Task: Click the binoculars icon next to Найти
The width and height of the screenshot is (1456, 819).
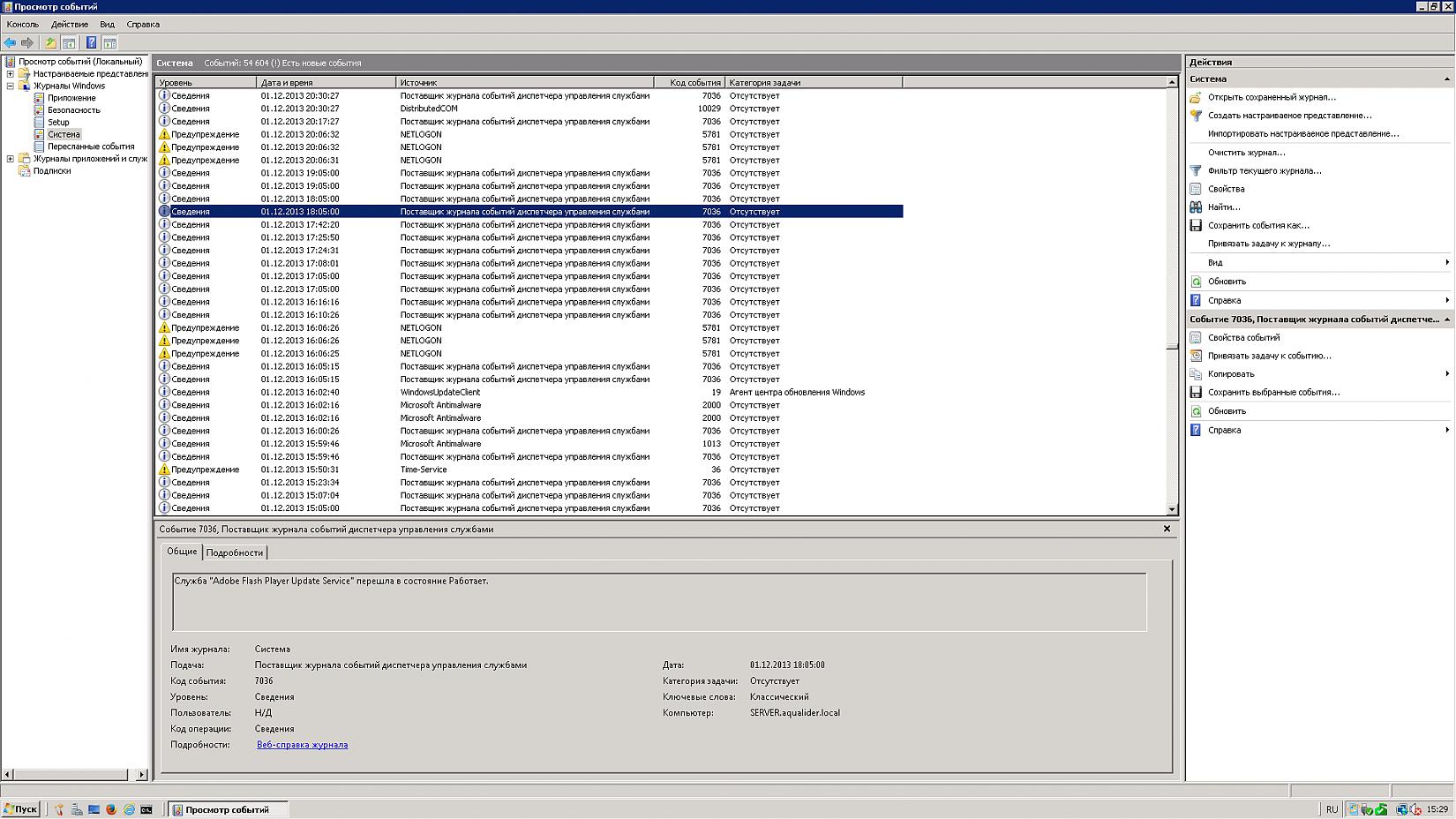Action: pyautogui.click(x=1196, y=207)
